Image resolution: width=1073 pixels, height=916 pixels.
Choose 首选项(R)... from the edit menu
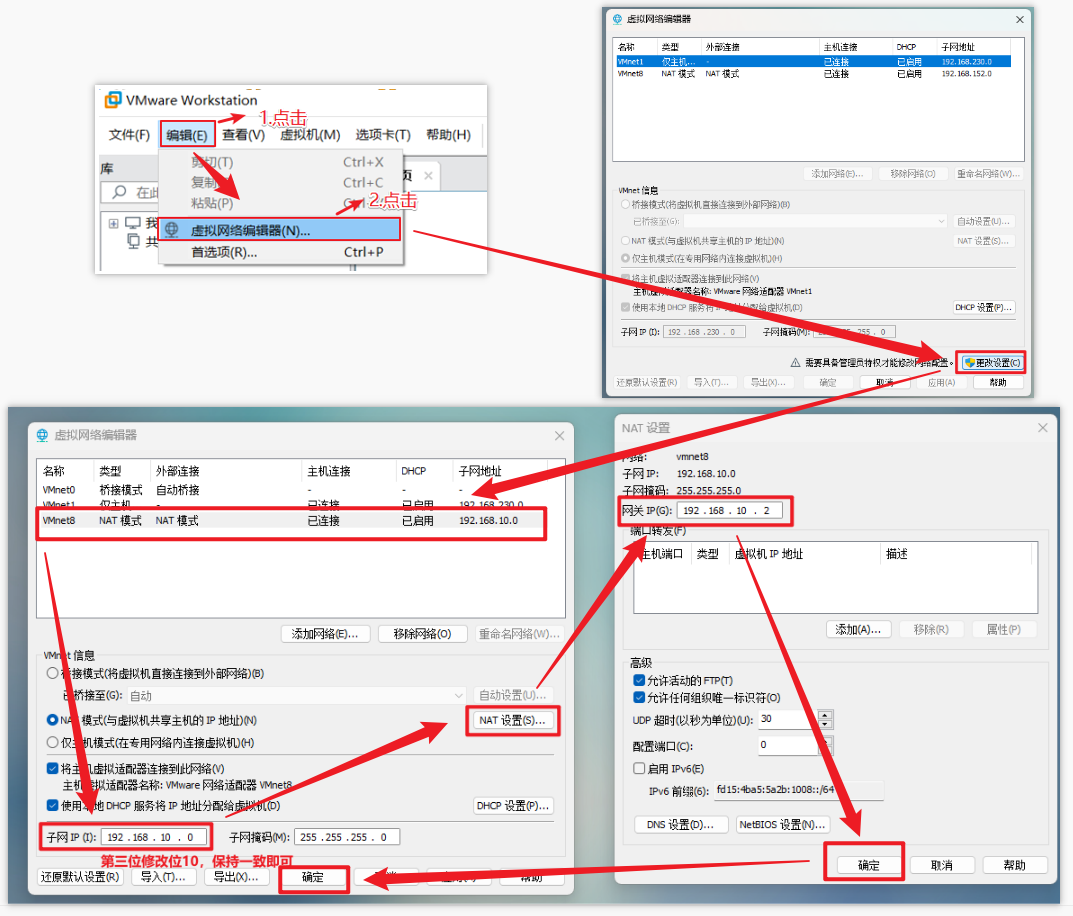tap(280, 252)
